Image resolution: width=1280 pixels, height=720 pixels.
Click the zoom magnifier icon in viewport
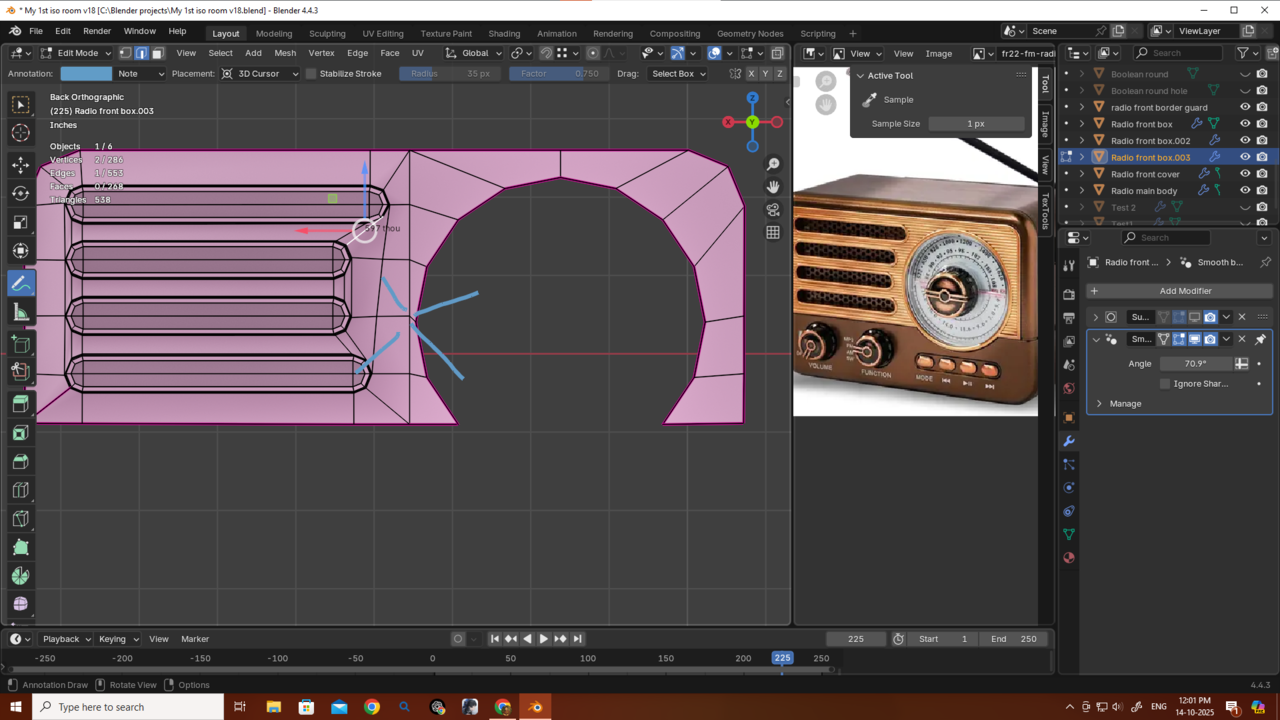pos(773,164)
